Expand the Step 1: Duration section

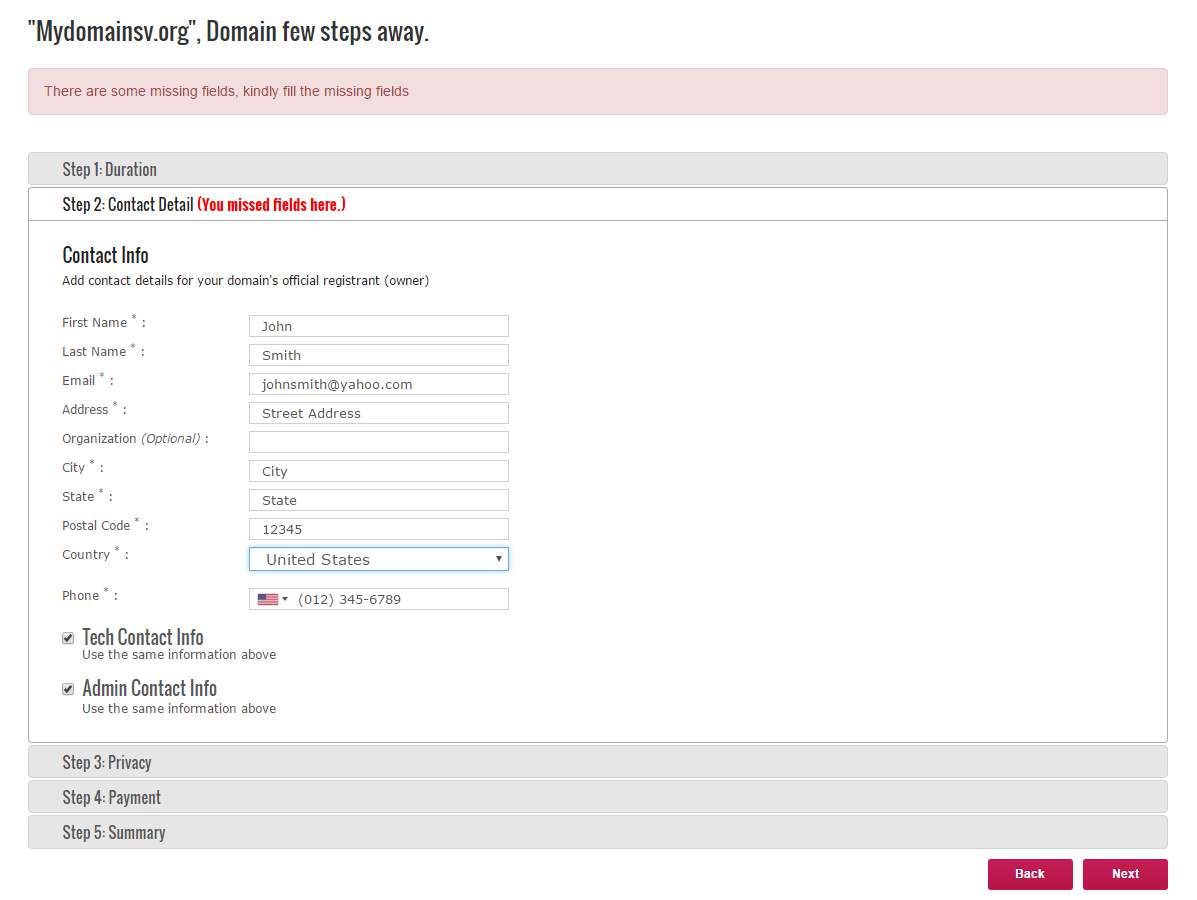[597, 169]
